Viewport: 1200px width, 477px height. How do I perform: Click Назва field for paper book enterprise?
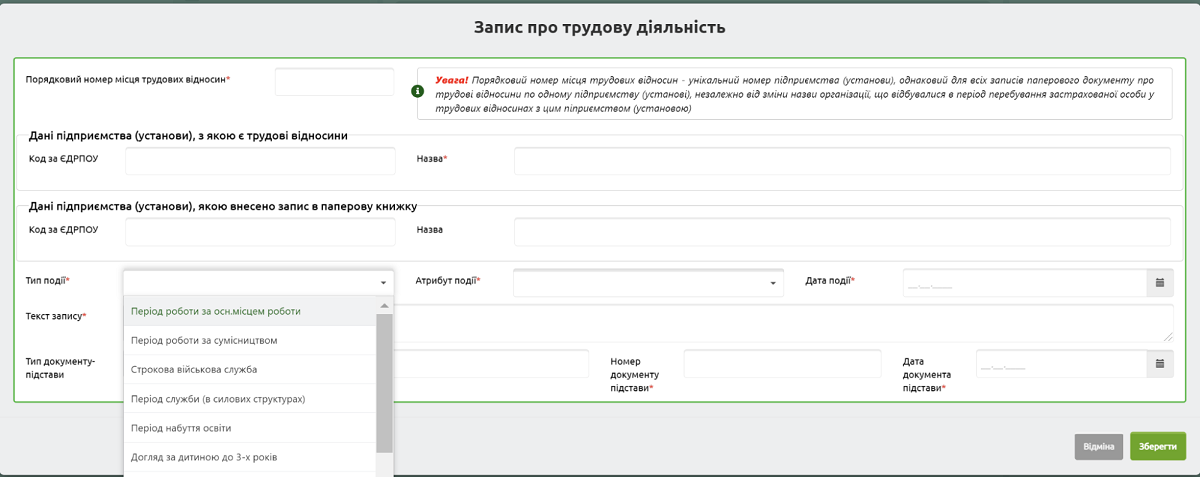click(x=841, y=232)
